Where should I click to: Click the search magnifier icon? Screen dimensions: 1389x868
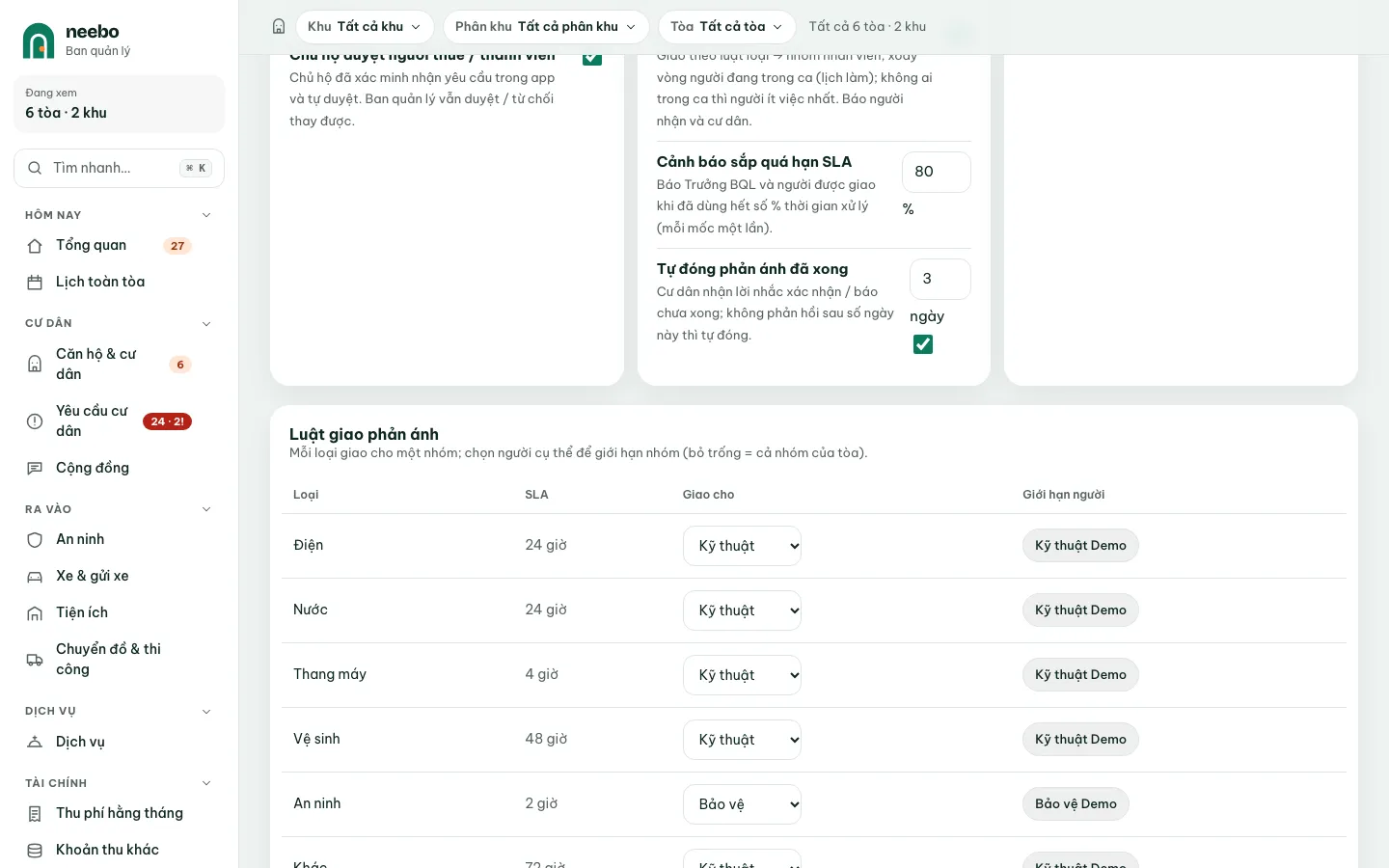35,168
